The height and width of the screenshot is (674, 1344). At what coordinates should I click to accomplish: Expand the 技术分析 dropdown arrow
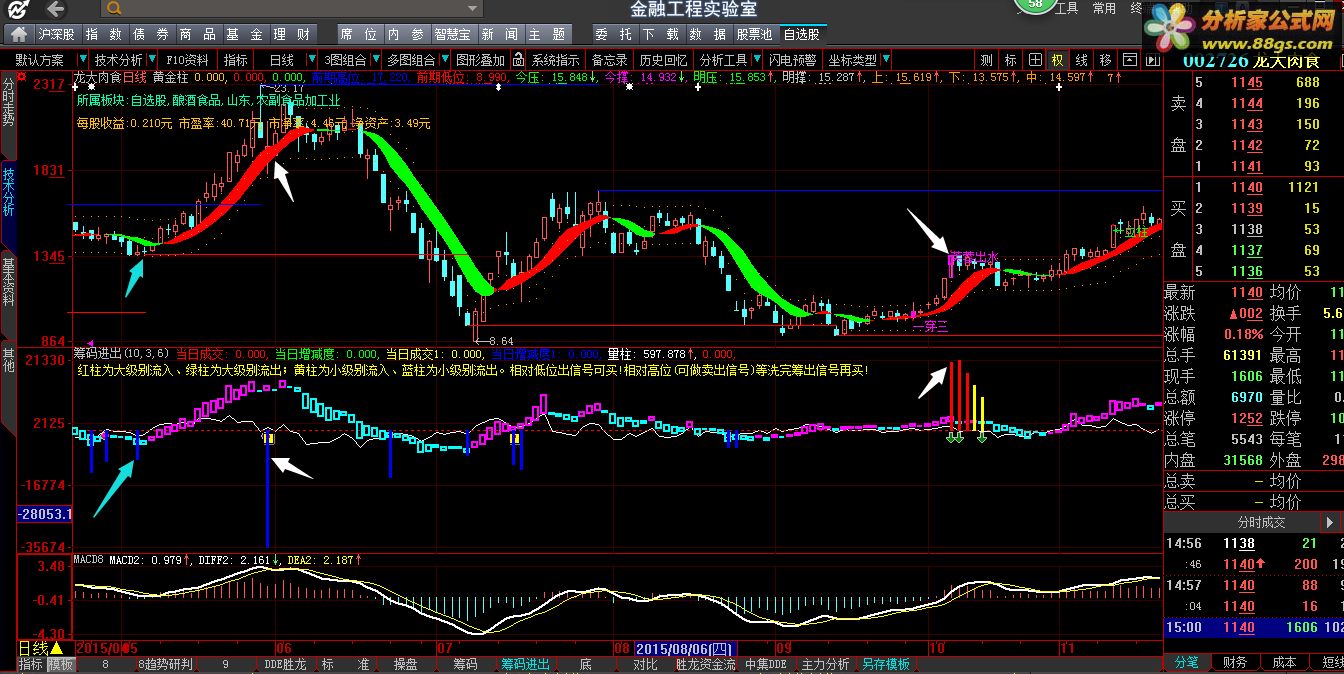click(151, 60)
